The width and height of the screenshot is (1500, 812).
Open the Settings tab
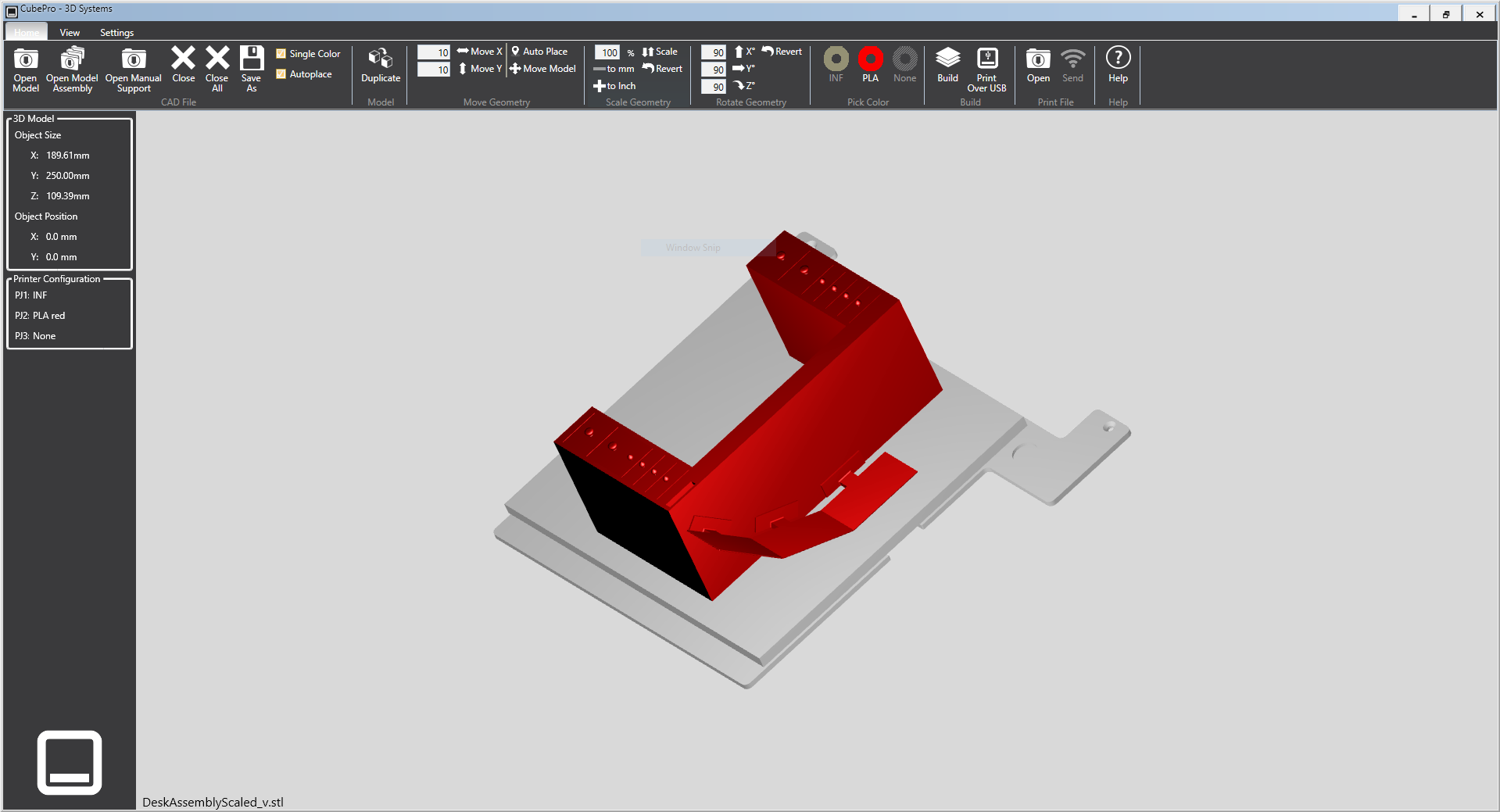point(116,33)
